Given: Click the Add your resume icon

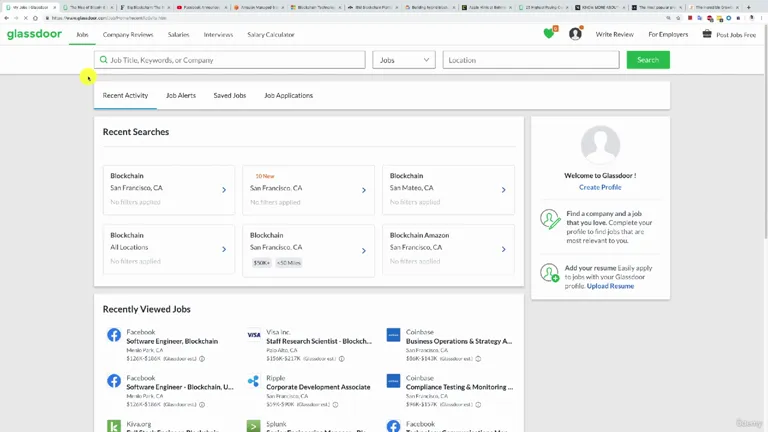Looking at the screenshot, I should (x=550, y=273).
